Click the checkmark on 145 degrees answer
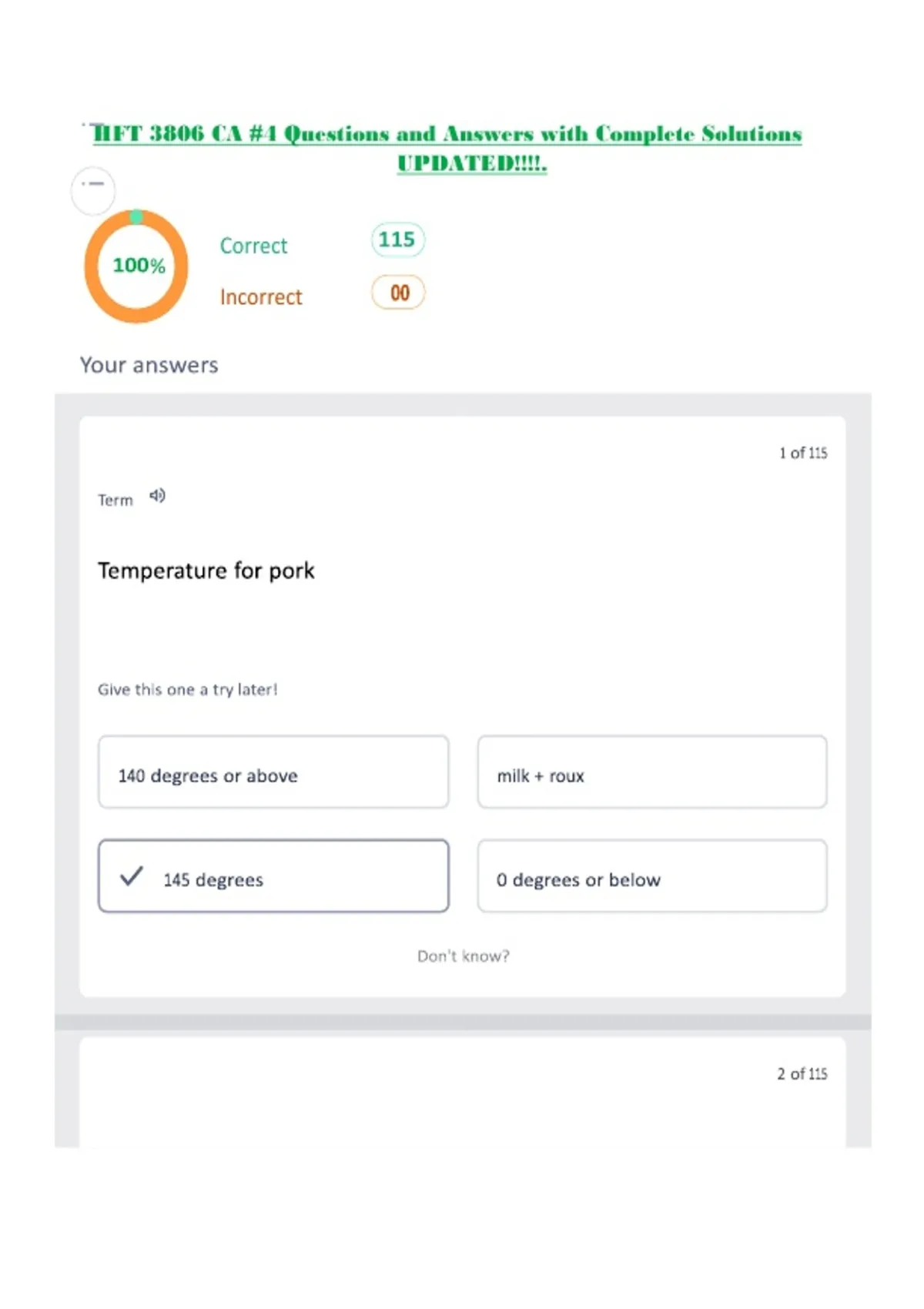 coord(132,876)
